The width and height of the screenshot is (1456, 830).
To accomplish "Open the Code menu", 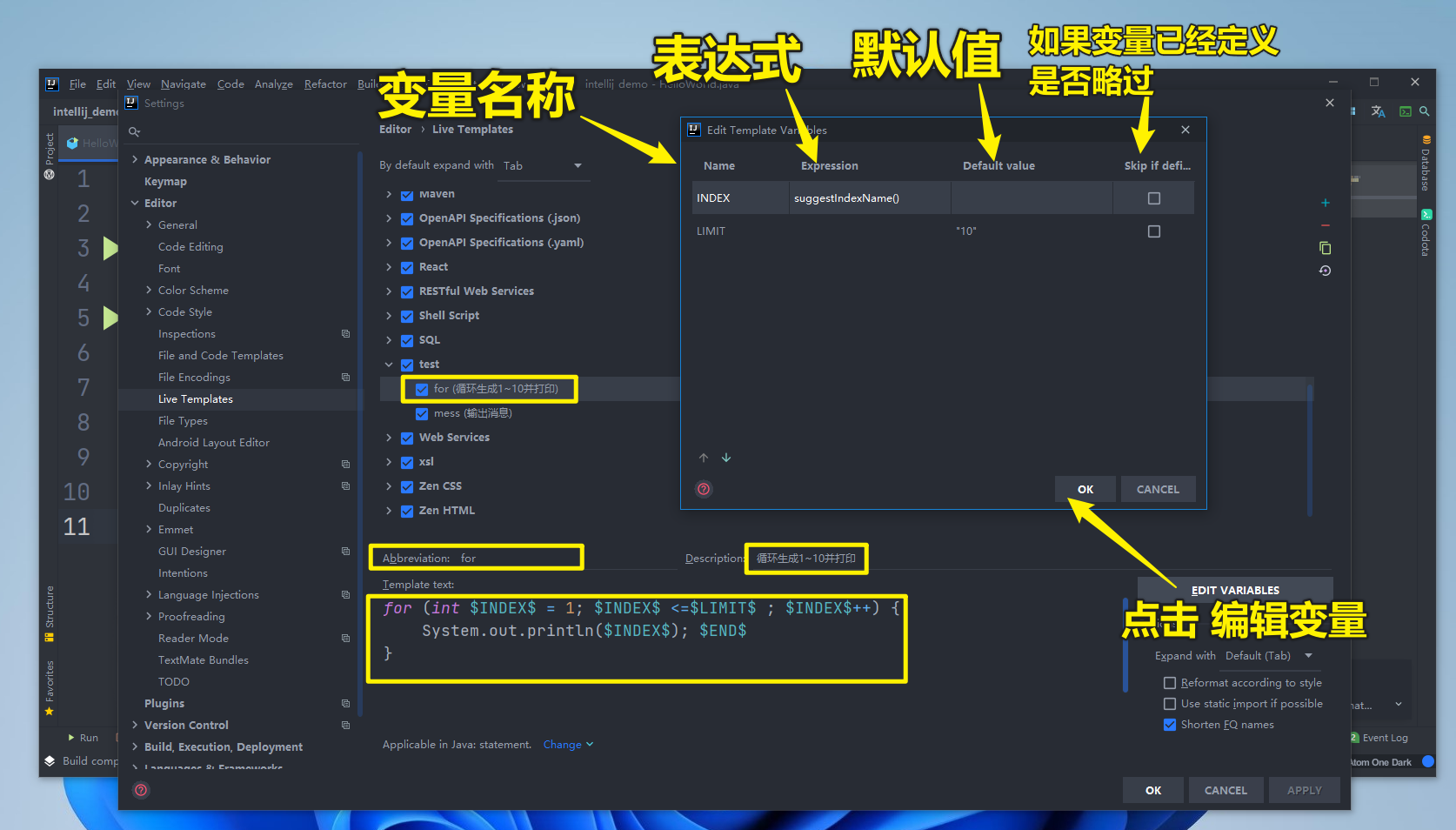I will pos(230,84).
